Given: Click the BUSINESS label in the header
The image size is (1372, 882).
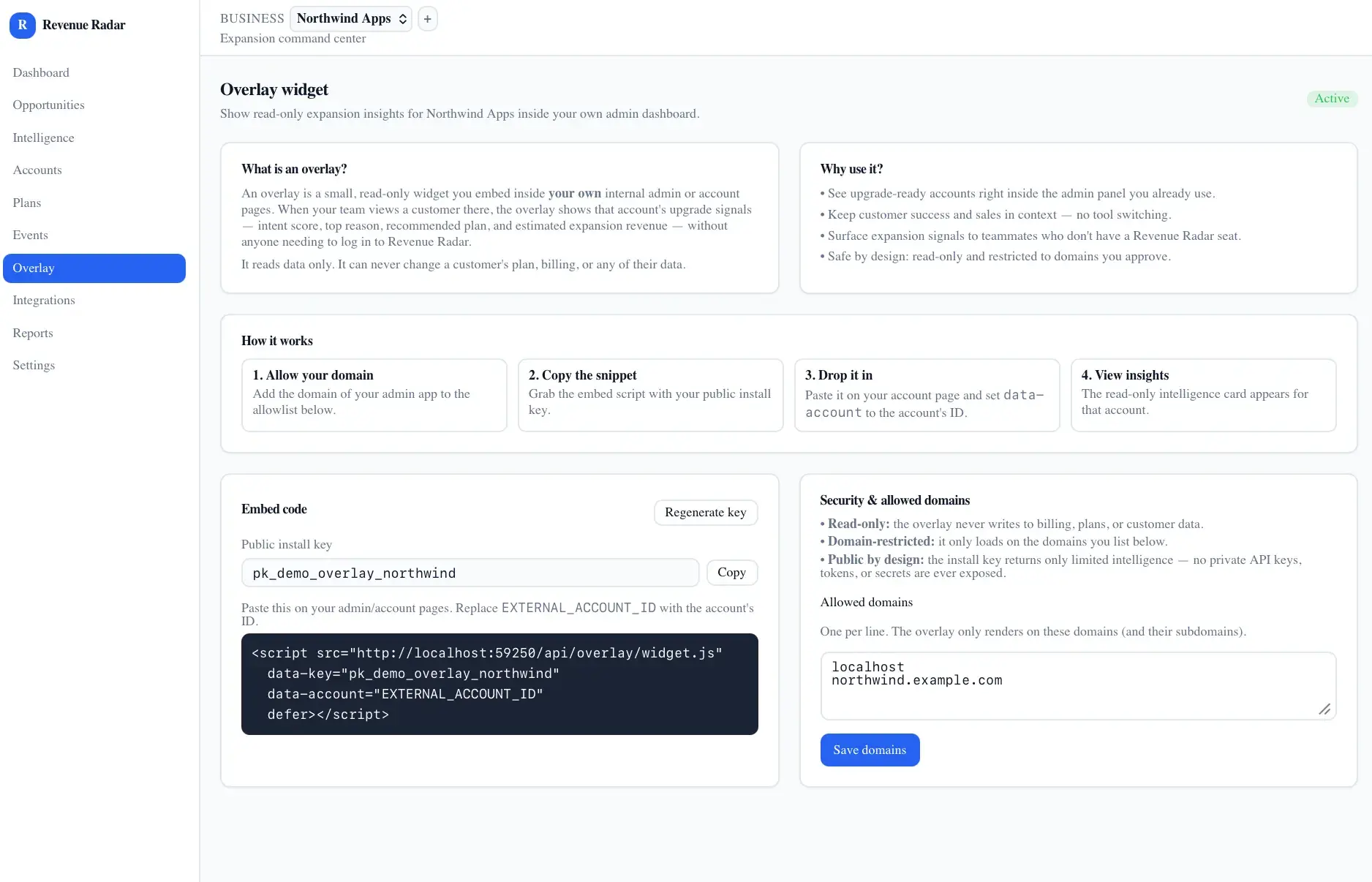Looking at the screenshot, I should [252, 18].
